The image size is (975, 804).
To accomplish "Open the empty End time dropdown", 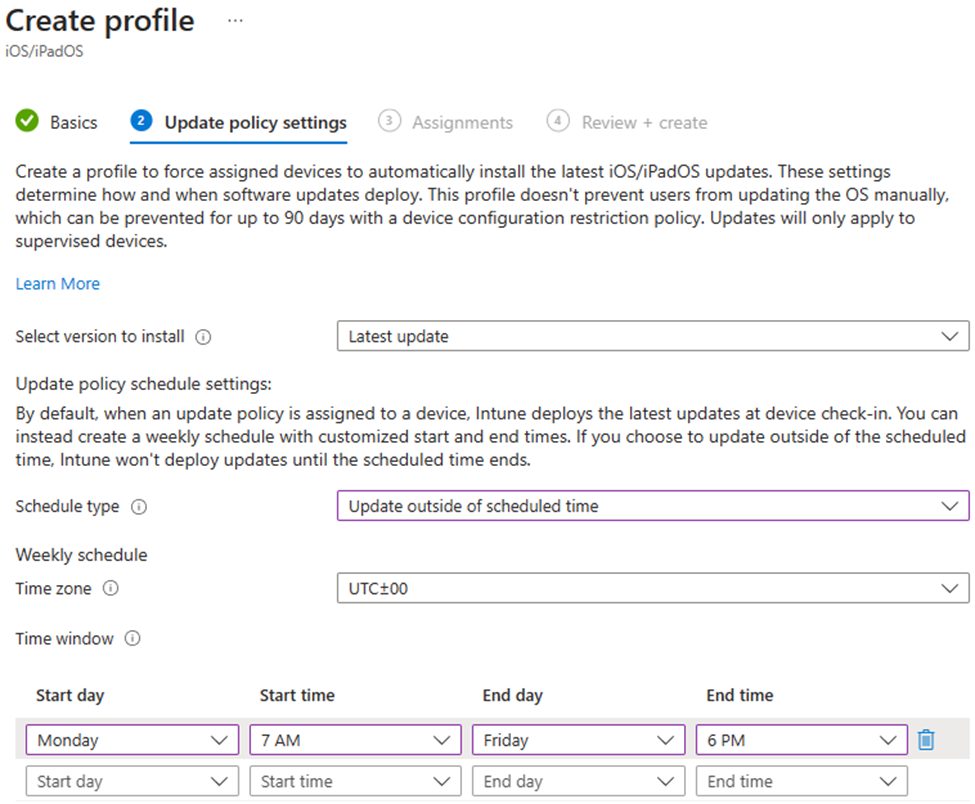I will pyautogui.click(x=801, y=782).
